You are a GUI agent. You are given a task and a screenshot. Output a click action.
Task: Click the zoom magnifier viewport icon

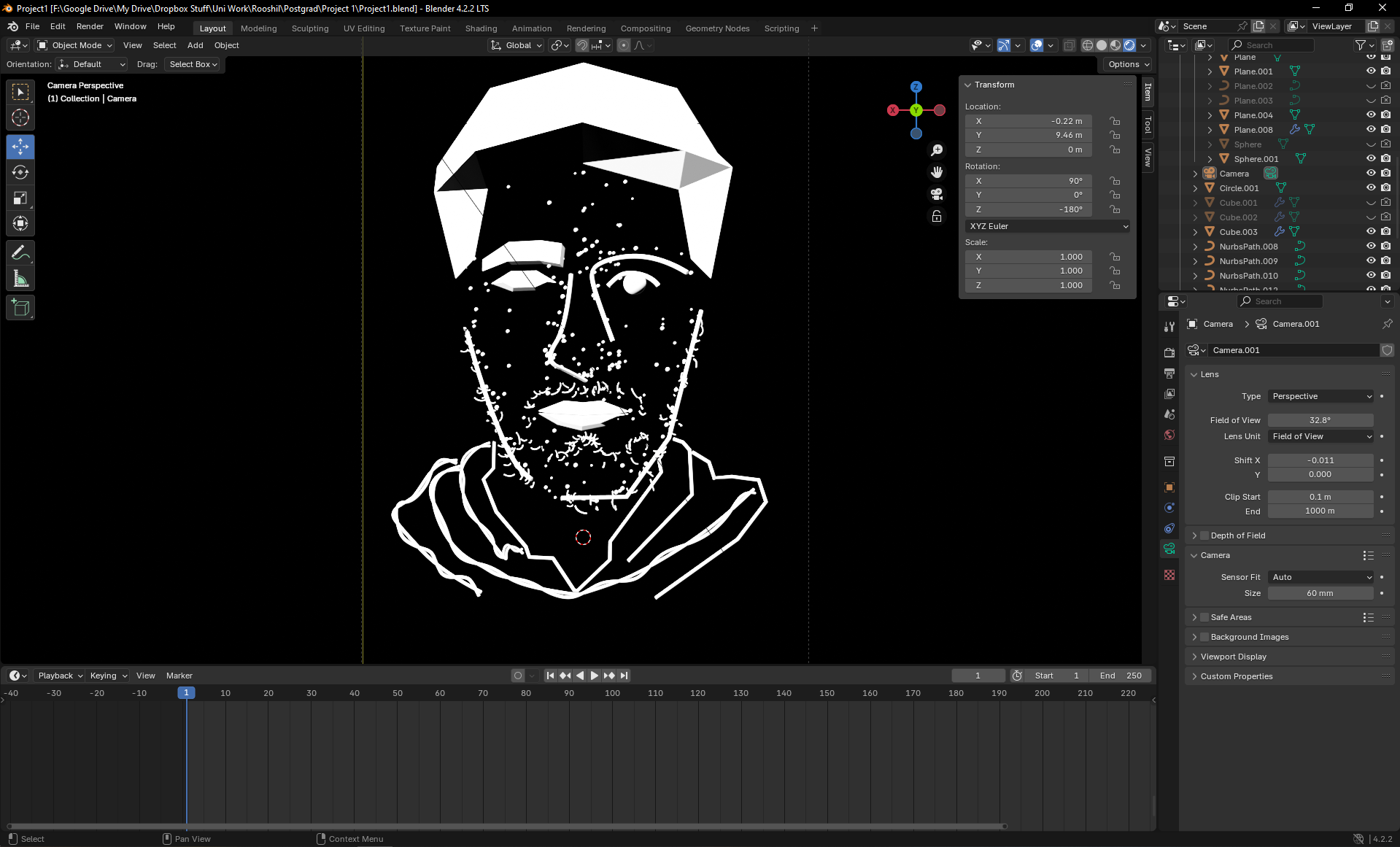point(937,150)
